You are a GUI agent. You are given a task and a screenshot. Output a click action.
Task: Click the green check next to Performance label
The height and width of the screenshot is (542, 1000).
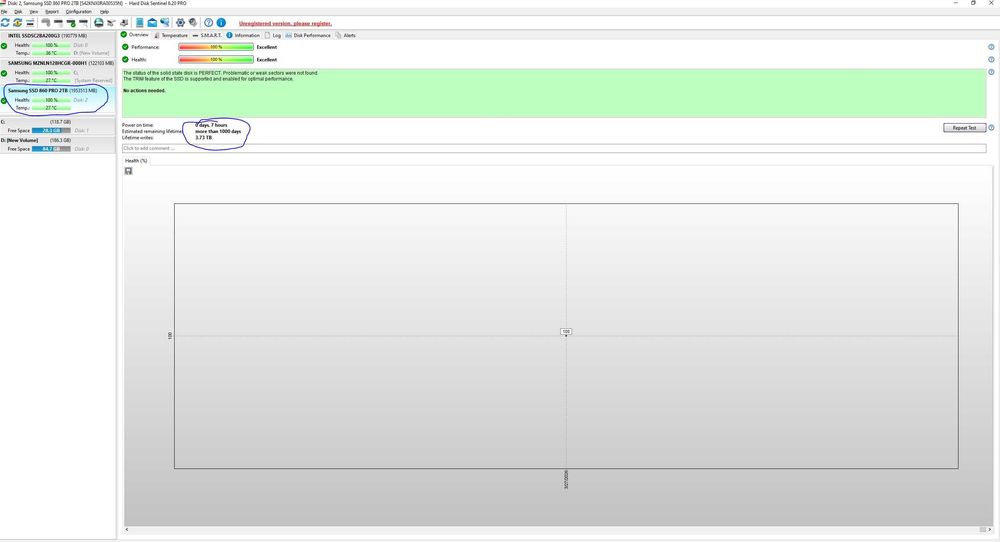pyautogui.click(x=125, y=47)
